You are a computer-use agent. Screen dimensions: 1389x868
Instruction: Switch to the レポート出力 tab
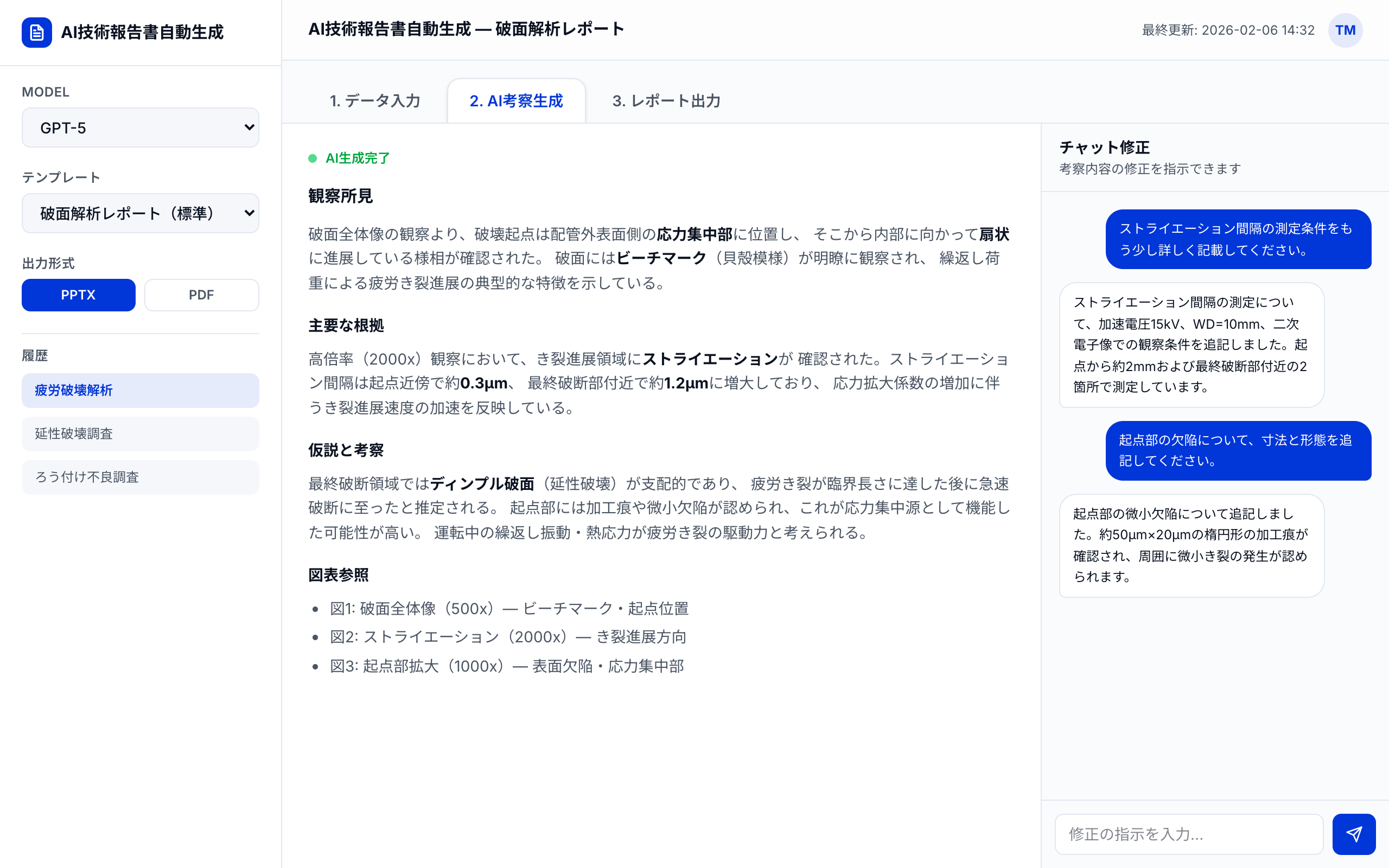666,101
